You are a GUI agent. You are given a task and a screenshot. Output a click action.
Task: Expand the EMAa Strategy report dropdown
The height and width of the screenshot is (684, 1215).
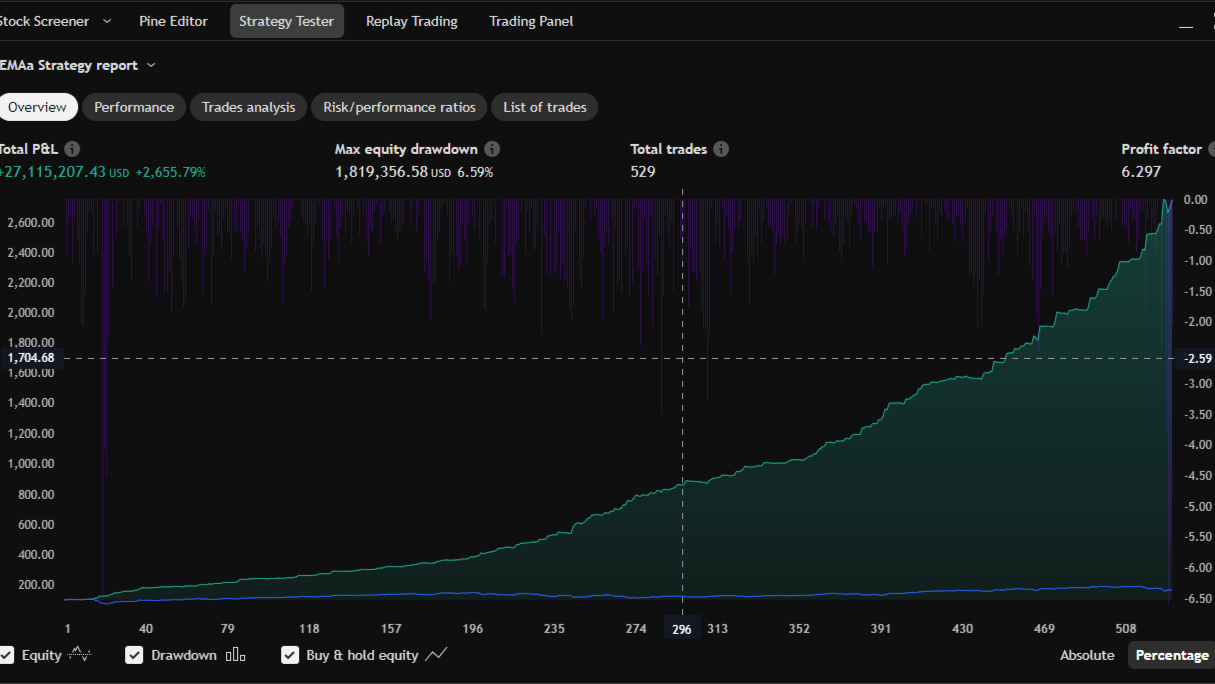pyautogui.click(x=151, y=65)
